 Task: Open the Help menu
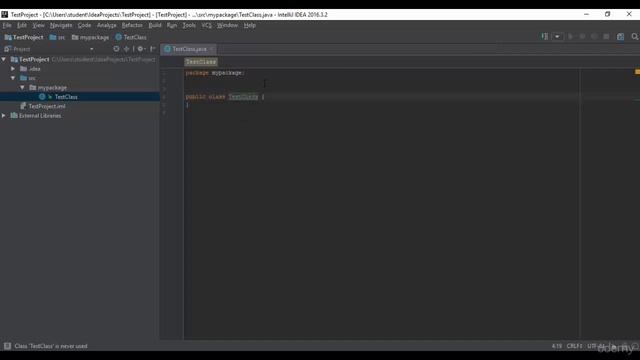tap(250, 25)
